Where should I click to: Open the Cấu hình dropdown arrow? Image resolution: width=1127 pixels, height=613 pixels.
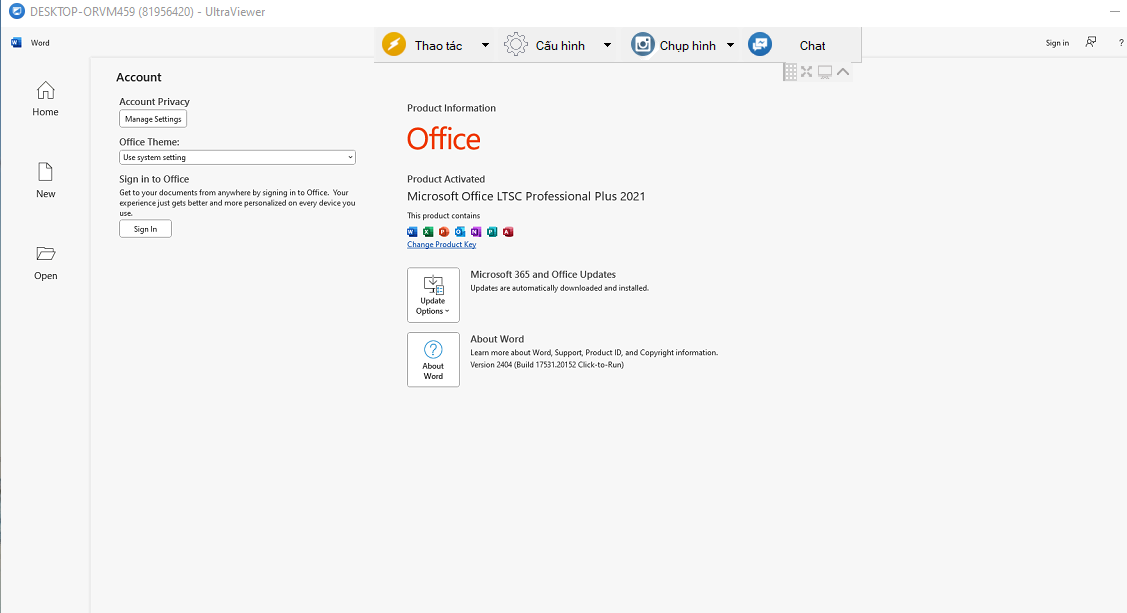tap(607, 45)
